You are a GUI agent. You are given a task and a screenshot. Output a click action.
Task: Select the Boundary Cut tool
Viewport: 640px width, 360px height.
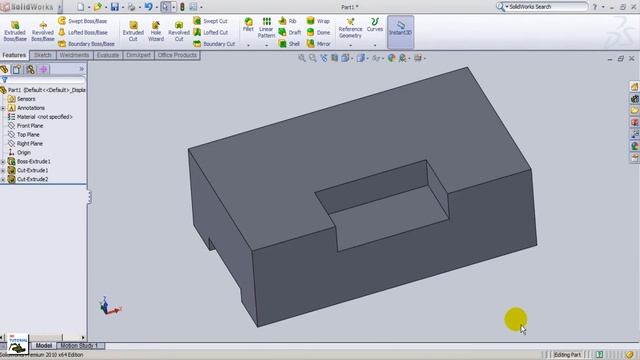214,43
